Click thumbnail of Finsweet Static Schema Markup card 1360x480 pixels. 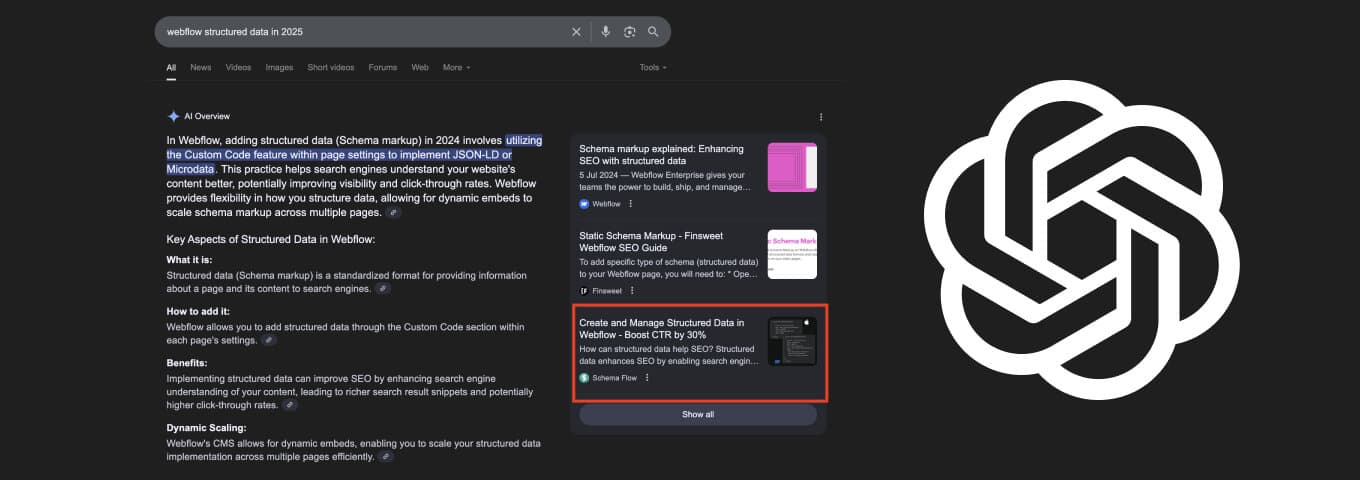point(792,255)
